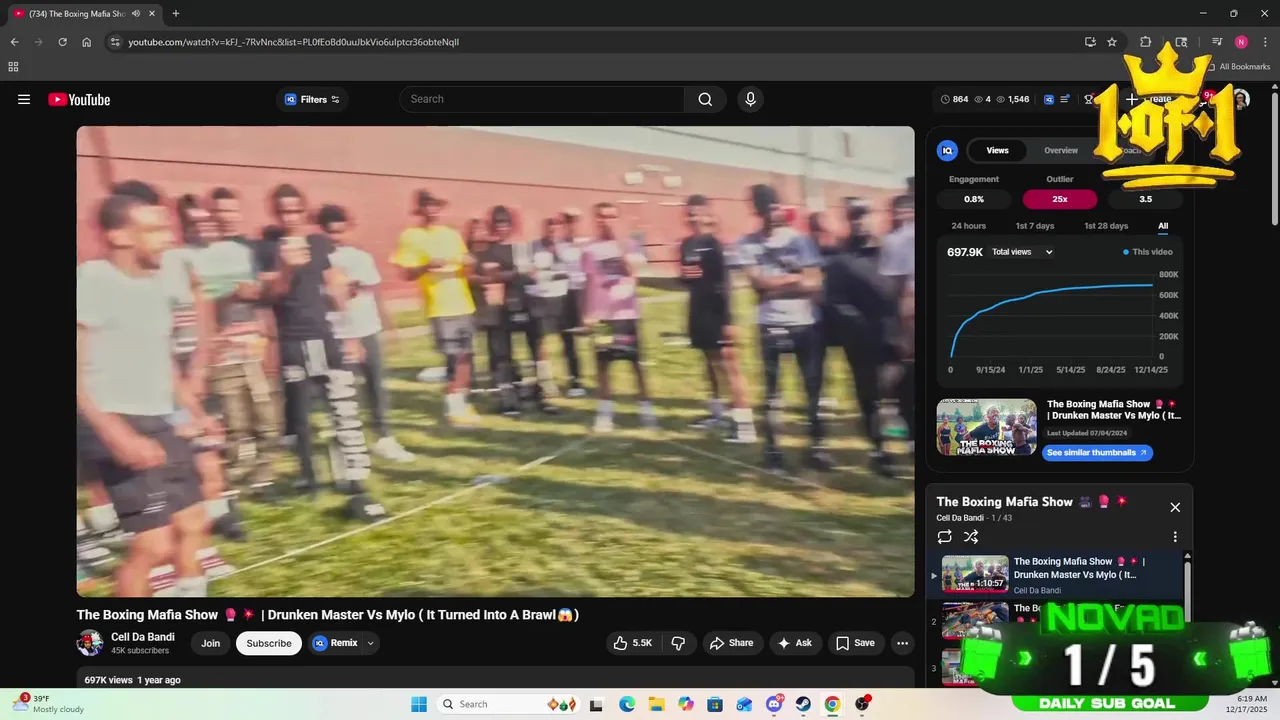This screenshot has height=720, width=1280.
Task: Click the video player frame
Action: [495, 361]
